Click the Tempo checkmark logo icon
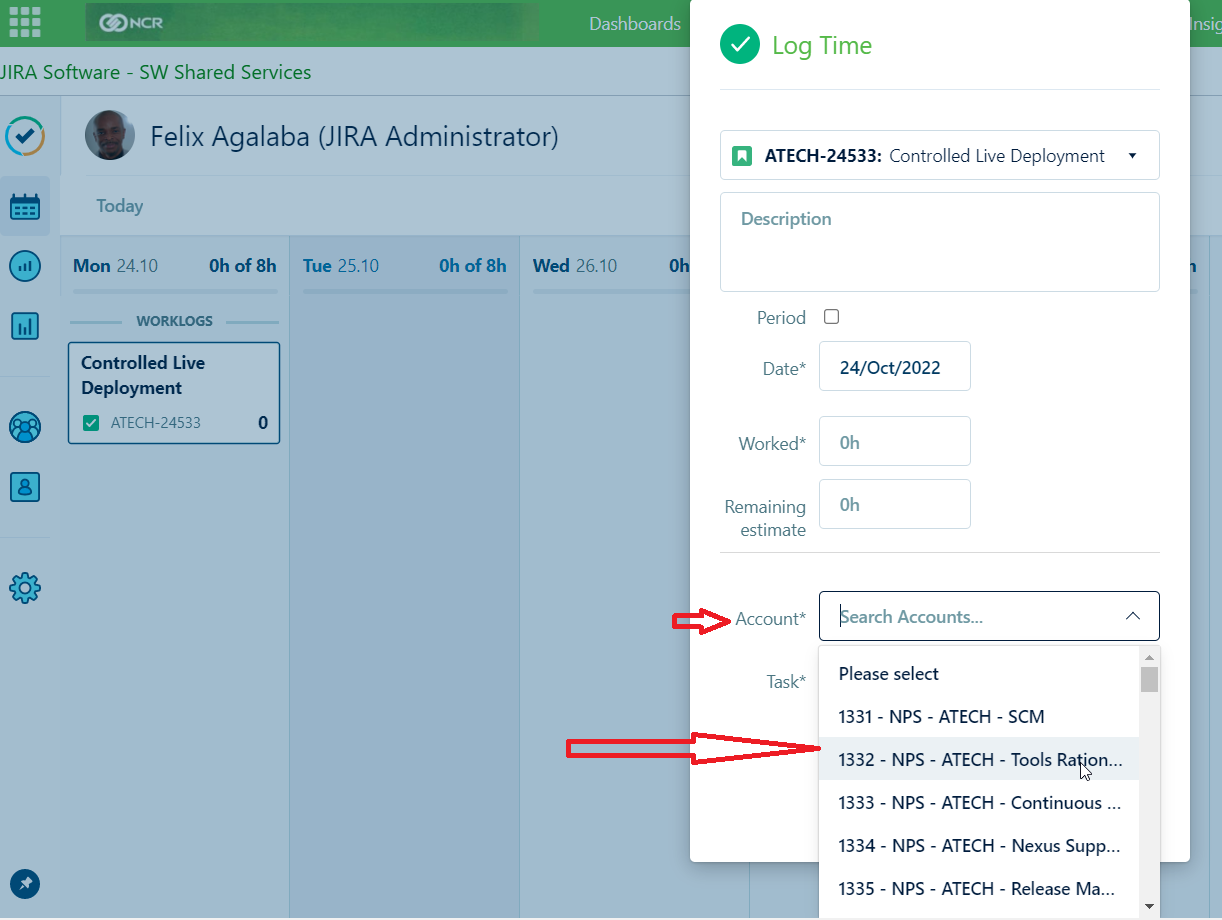The image size is (1222, 920). pos(24,136)
